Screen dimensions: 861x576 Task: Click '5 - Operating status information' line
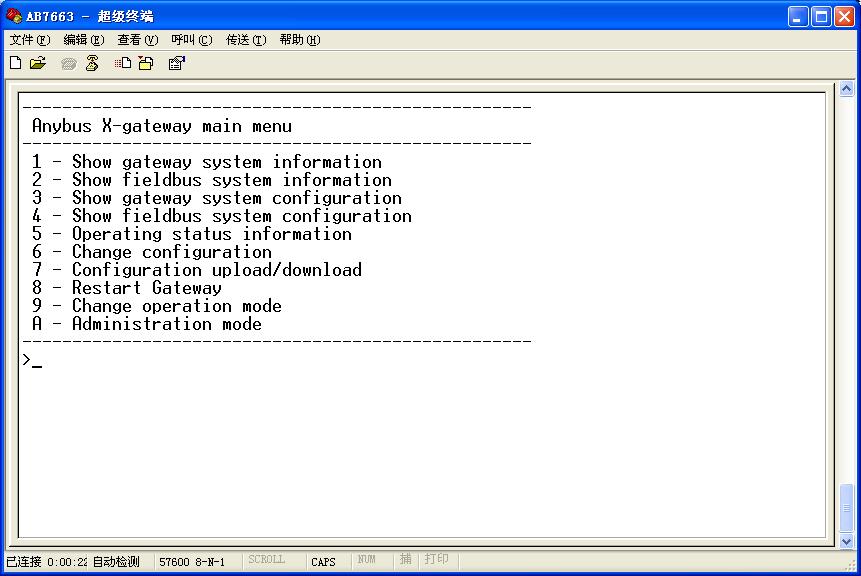click(x=192, y=234)
